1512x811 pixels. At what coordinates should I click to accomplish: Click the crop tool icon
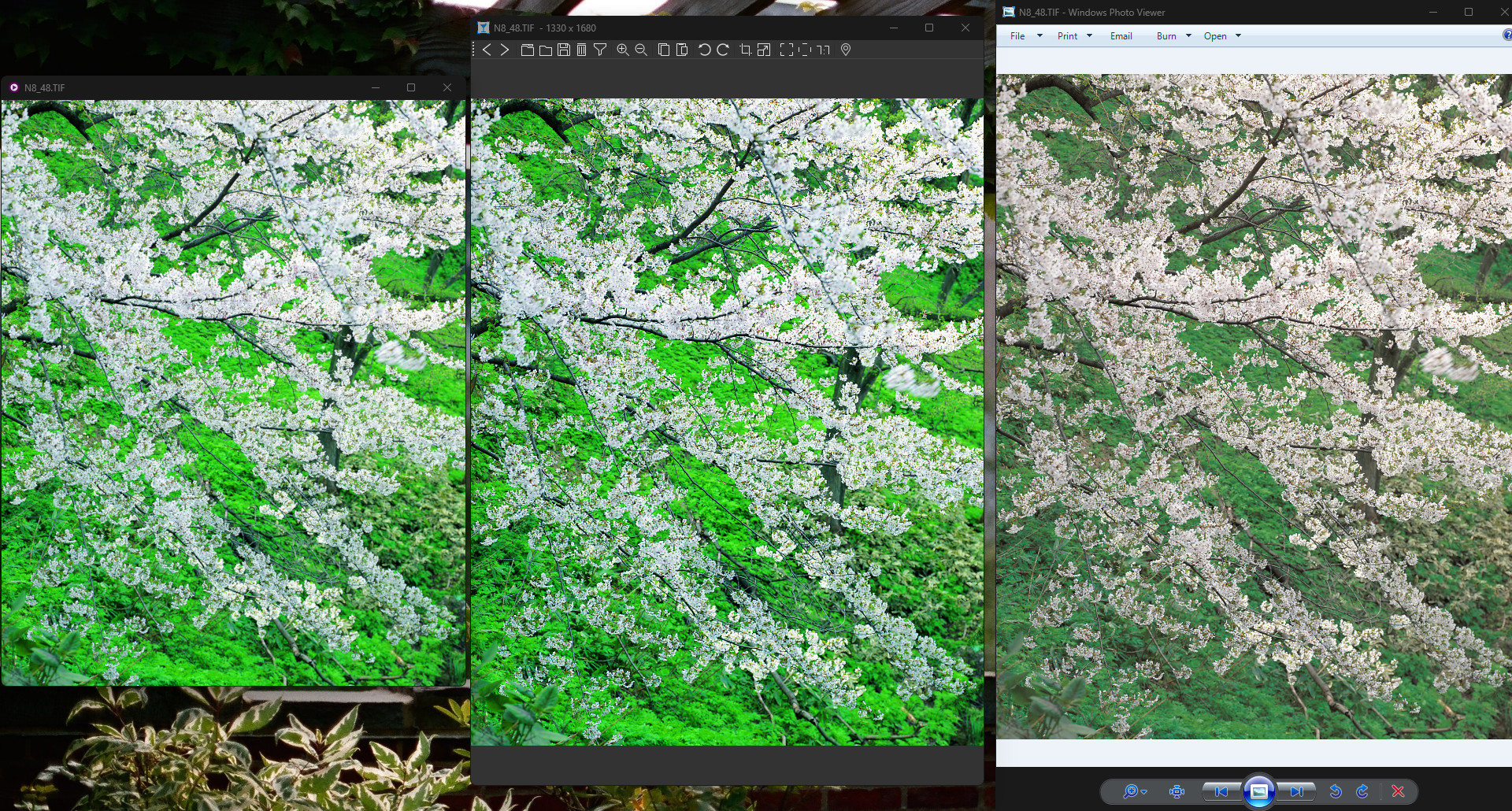[x=745, y=50]
